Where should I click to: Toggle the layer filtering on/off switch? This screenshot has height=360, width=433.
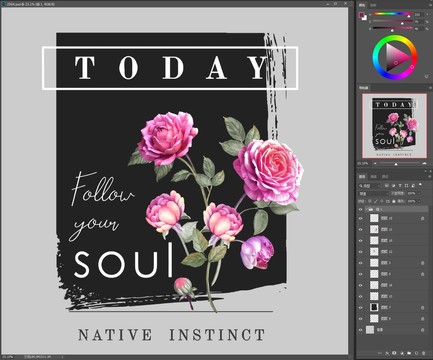[x=420, y=184]
